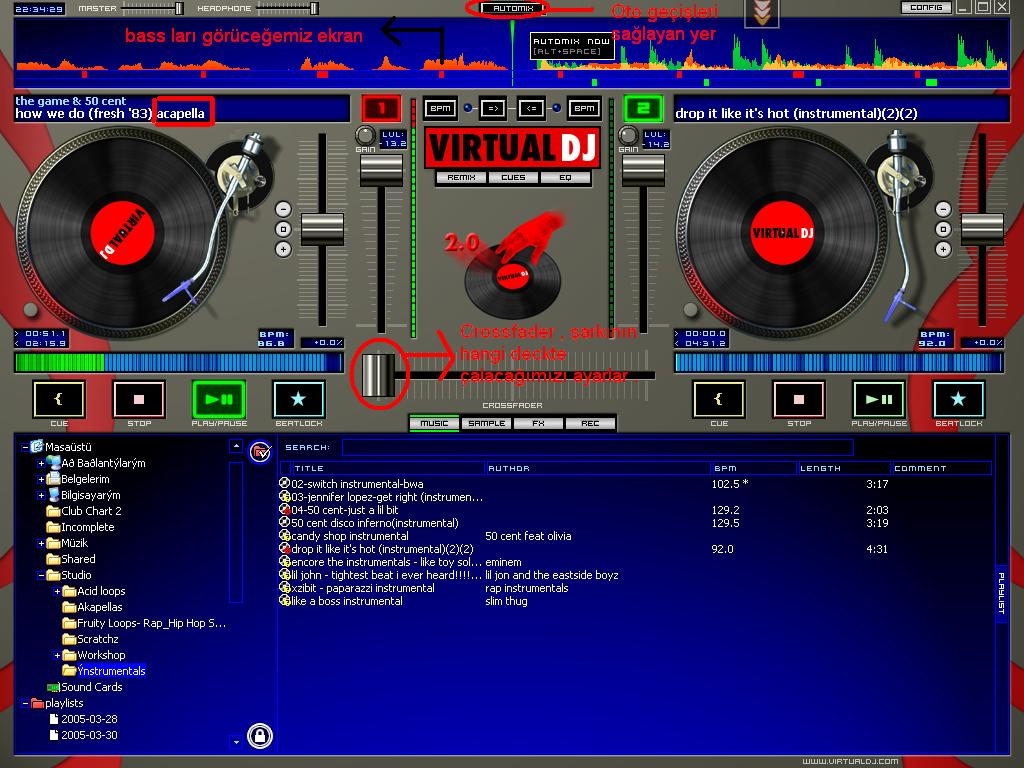Collapse the Masaüstü tree node
Viewport: 1024px width, 768px height.
click(x=25, y=447)
